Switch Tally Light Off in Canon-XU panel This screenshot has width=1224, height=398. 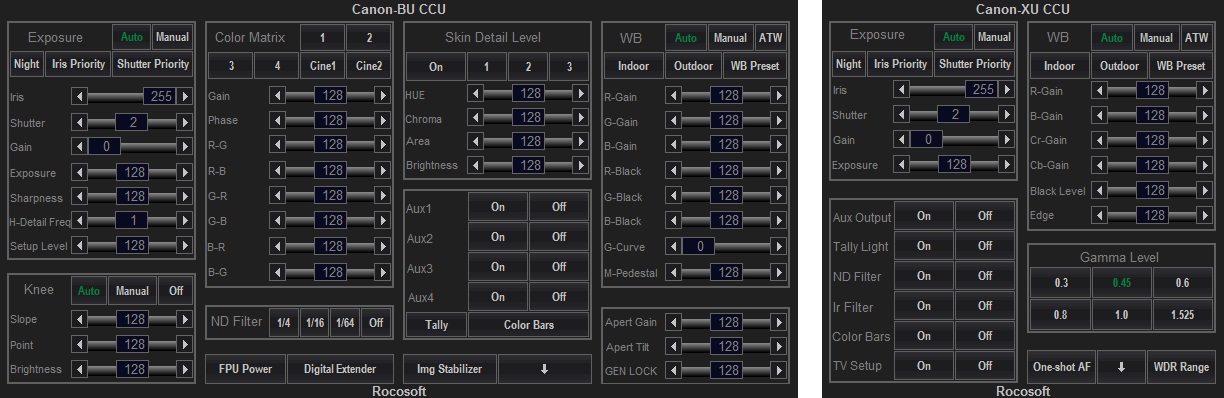985,246
